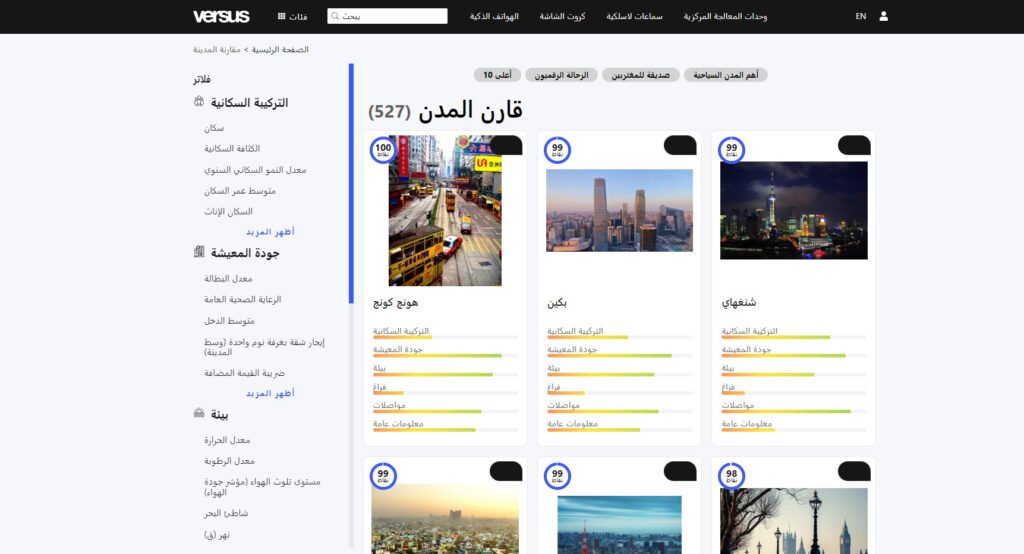Click the blue sidebar scrollbar handle
Screen dimensions: 1024x554
351,183
